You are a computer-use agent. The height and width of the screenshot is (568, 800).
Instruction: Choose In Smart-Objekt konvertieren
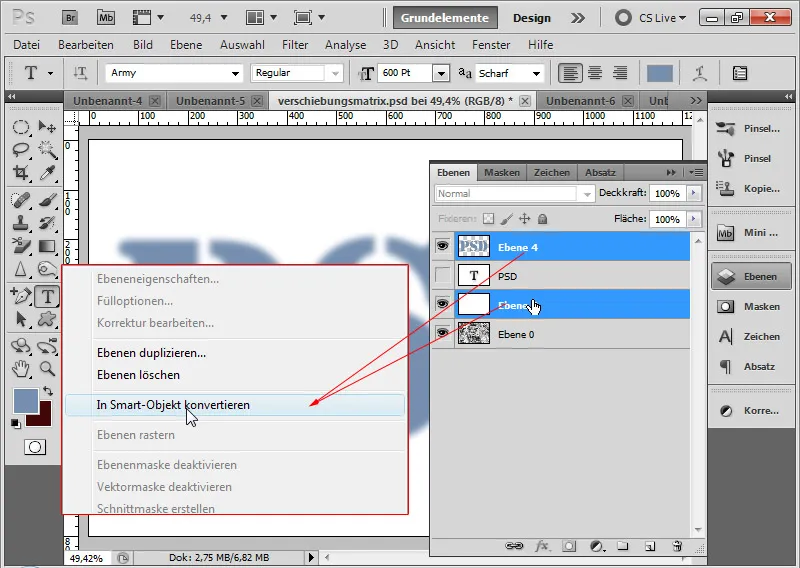[235, 405]
